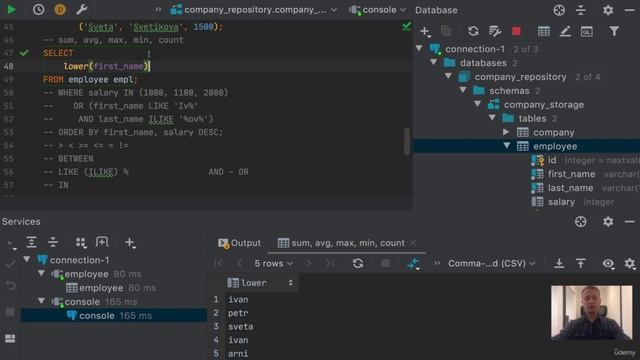Image resolution: width=640 pixels, height=360 pixels.
Task: Select the salary column in tree
Action: click(561, 202)
